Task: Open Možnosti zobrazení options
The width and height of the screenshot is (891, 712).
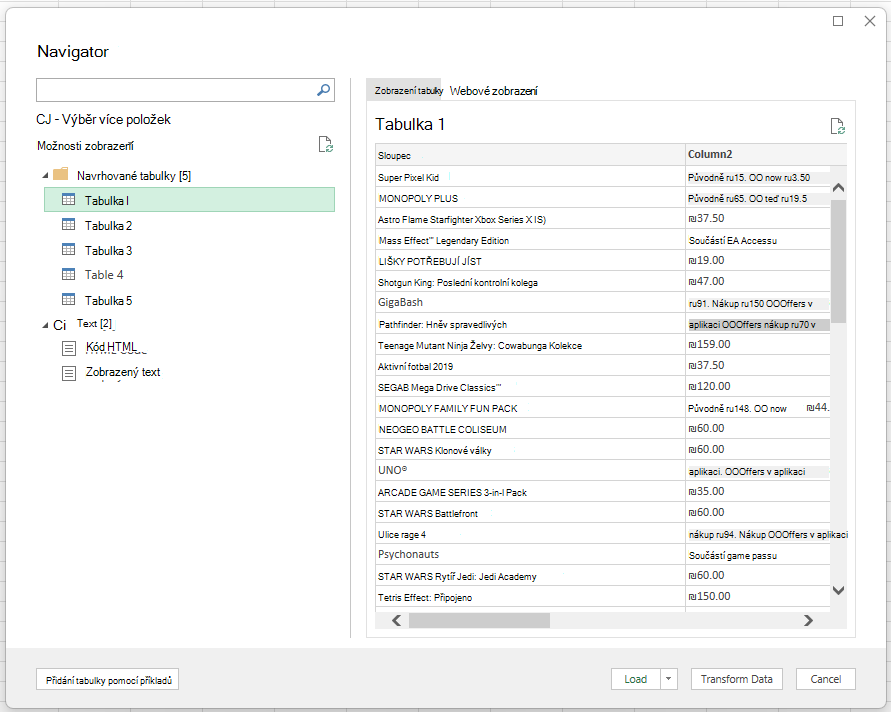Action: tap(85, 146)
